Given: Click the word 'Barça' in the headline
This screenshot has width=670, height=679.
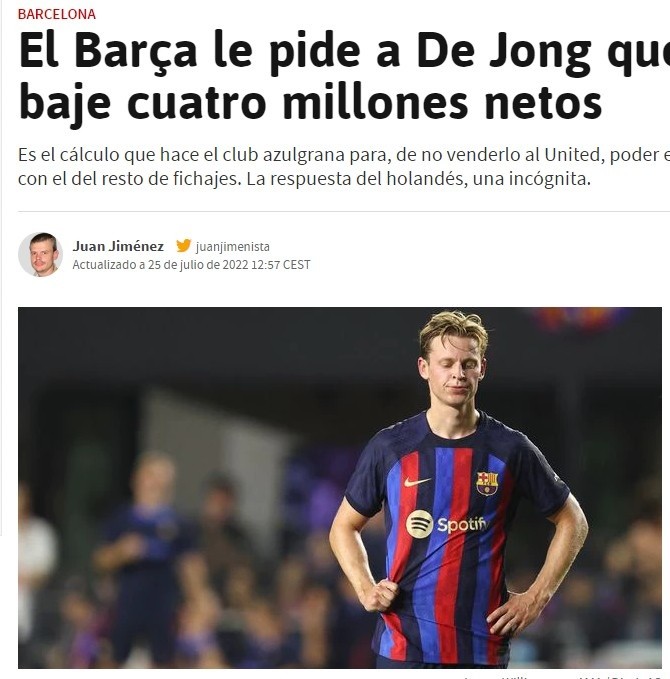Looking at the screenshot, I should click(x=136, y=52).
